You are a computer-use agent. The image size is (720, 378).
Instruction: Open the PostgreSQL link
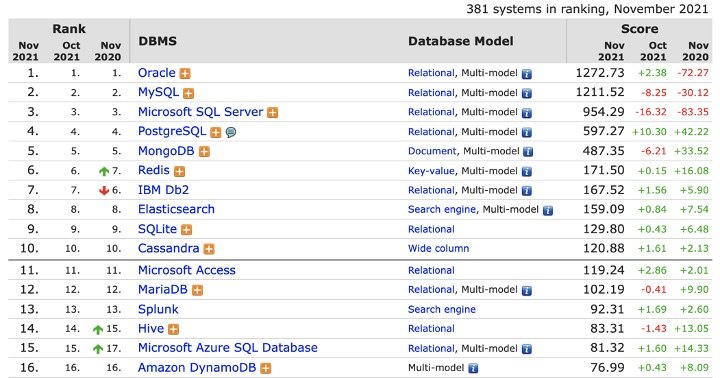(x=172, y=131)
